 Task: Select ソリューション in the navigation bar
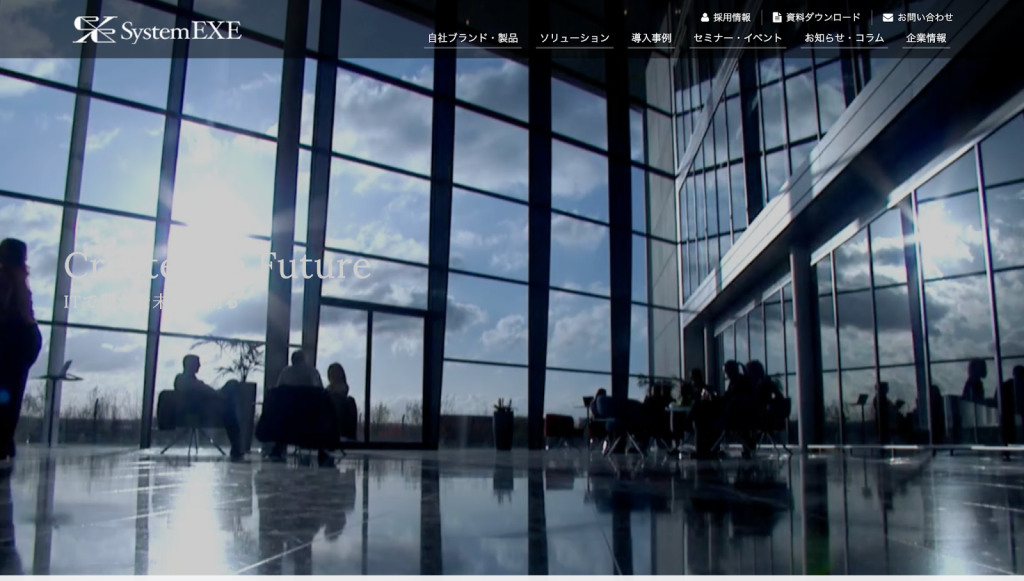[x=574, y=38]
